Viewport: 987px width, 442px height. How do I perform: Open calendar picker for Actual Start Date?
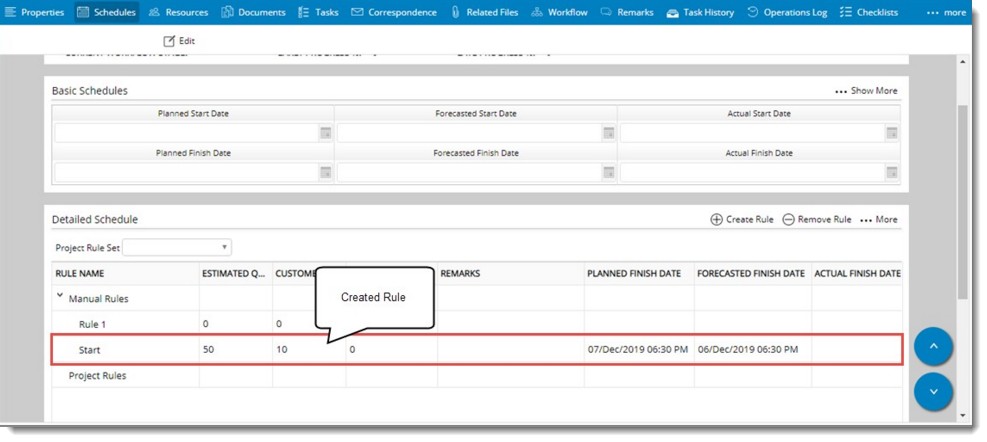coord(891,133)
